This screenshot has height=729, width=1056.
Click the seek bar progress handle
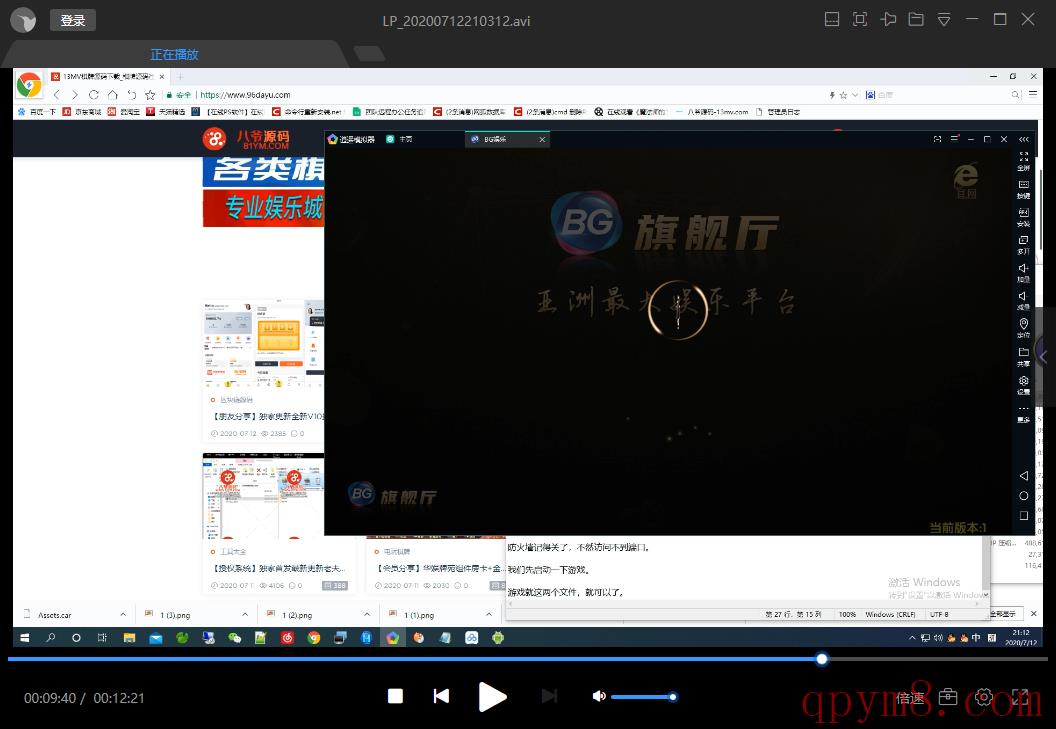click(822, 659)
